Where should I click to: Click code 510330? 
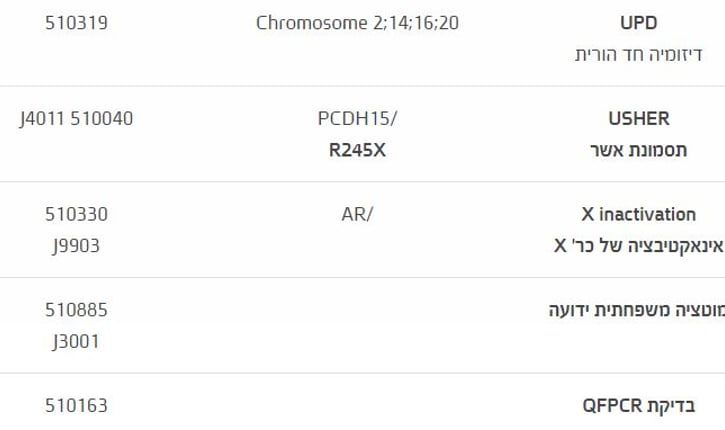pyautogui.click(x=76, y=214)
